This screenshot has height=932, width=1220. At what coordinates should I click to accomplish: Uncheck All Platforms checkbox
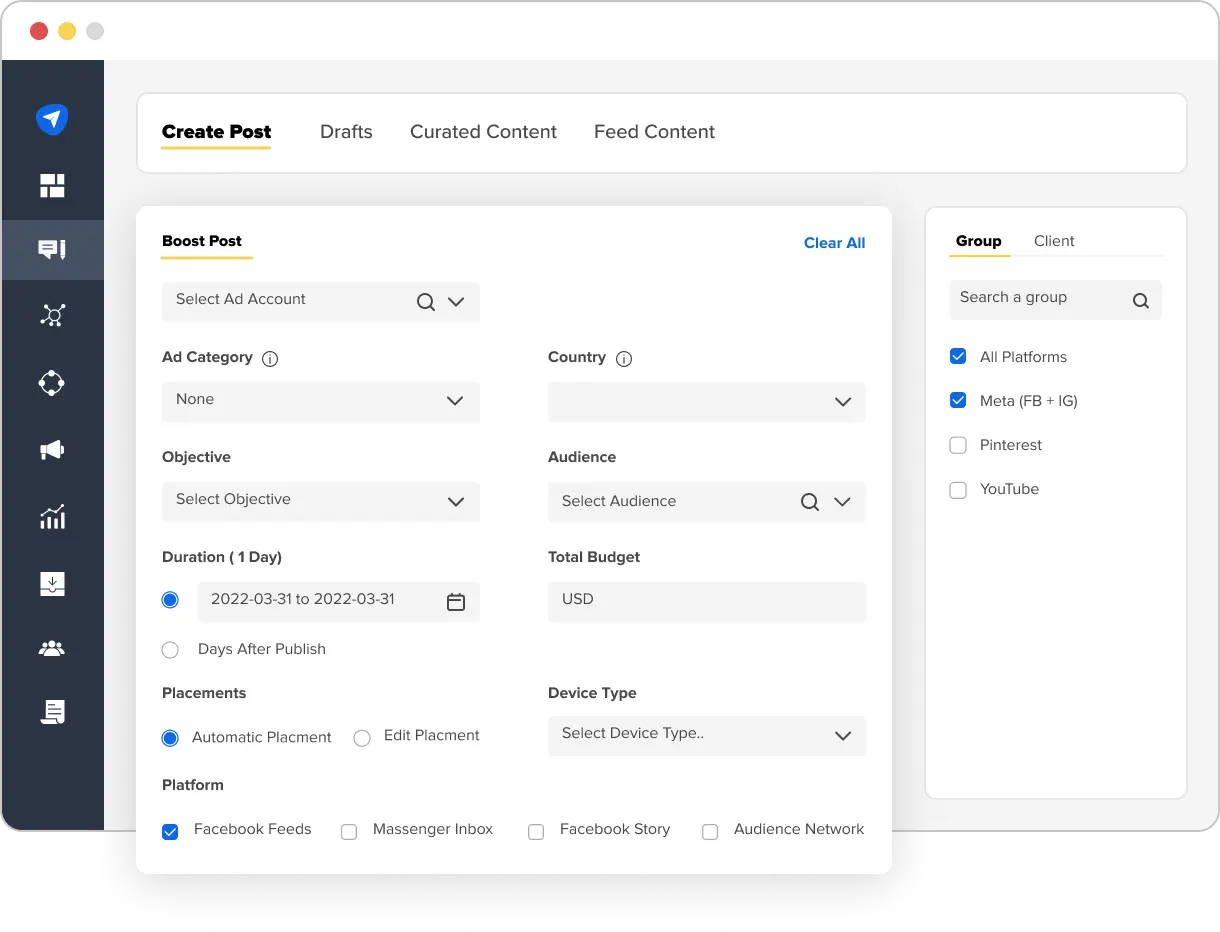click(x=958, y=356)
